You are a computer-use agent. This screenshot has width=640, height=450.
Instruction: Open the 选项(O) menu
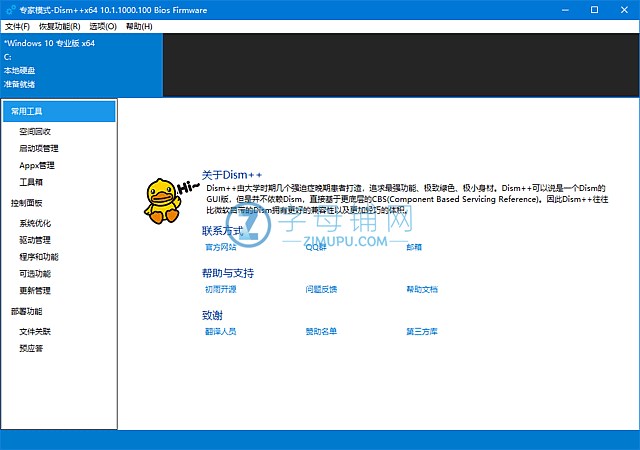point(103,26)
